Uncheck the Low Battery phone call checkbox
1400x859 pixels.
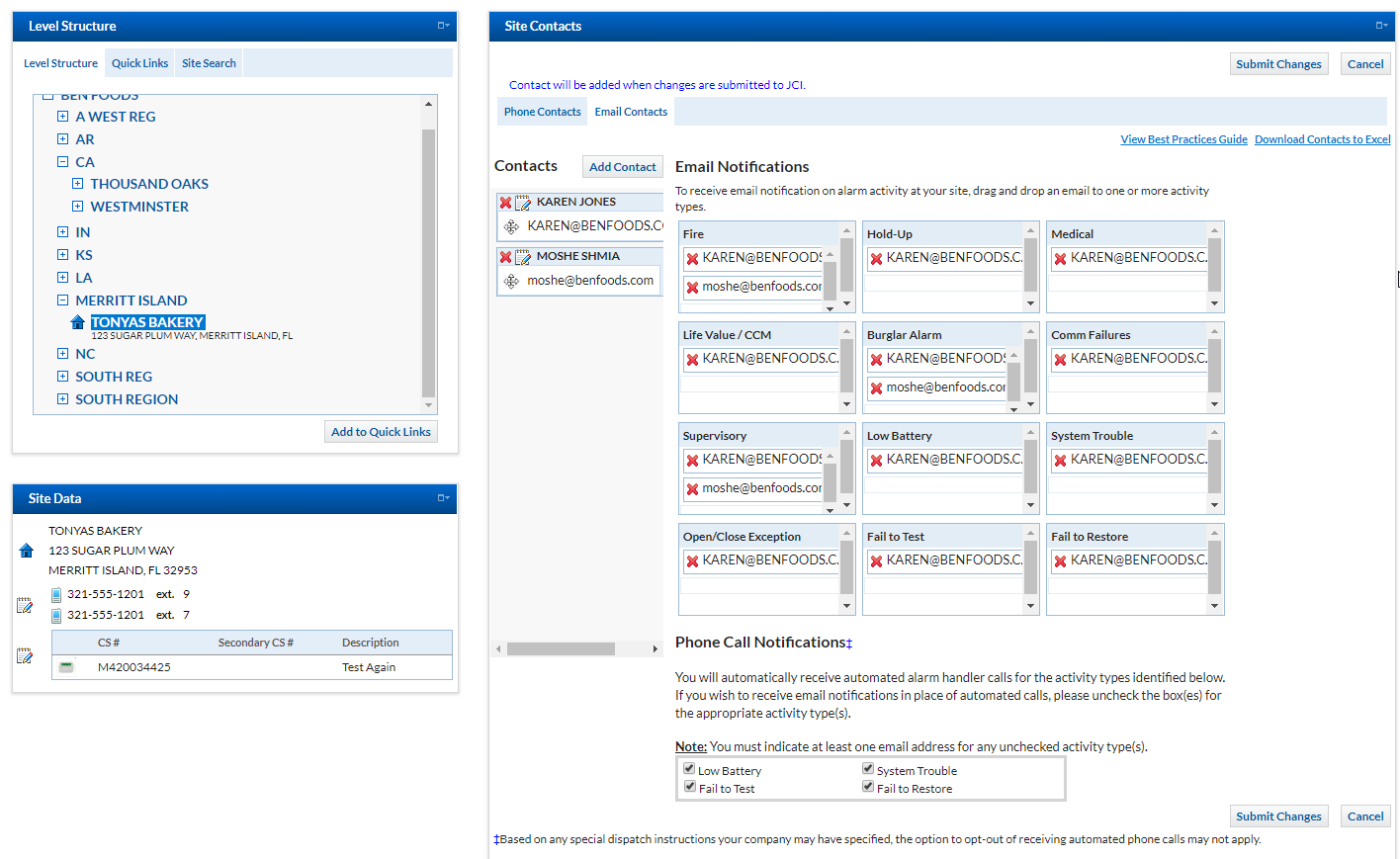pyautogui.click(x=689, y=768)
